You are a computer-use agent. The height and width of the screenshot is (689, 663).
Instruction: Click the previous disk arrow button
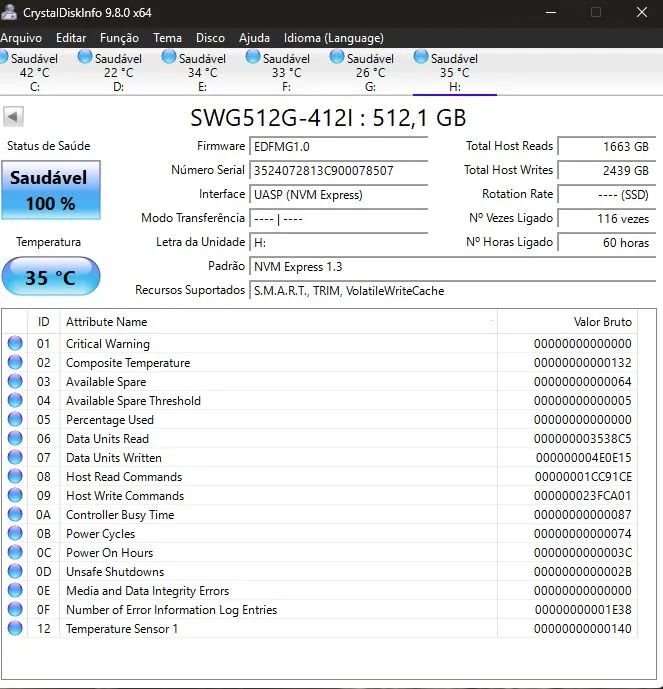[13, 117]
